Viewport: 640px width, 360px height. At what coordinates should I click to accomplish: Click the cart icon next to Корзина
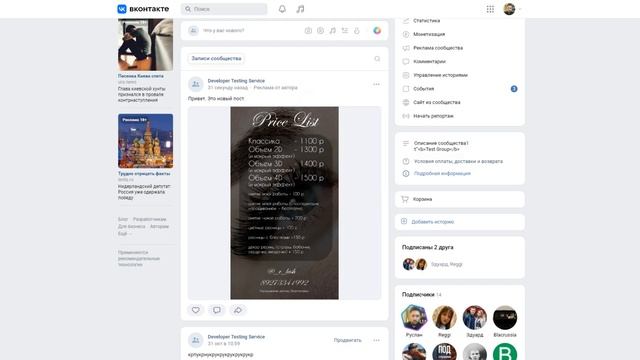coord(404,199)
